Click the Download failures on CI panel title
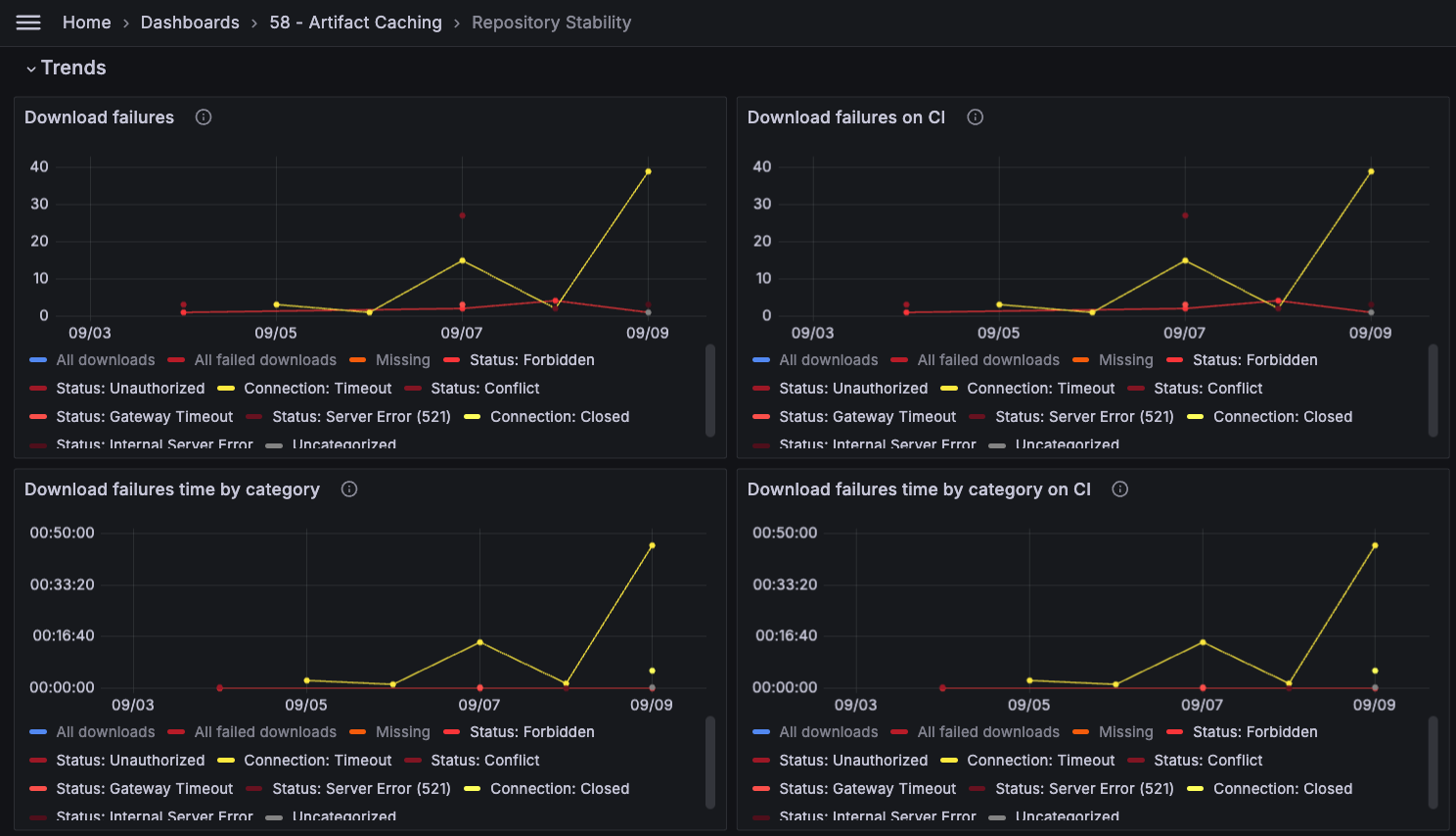 [846, 117]
